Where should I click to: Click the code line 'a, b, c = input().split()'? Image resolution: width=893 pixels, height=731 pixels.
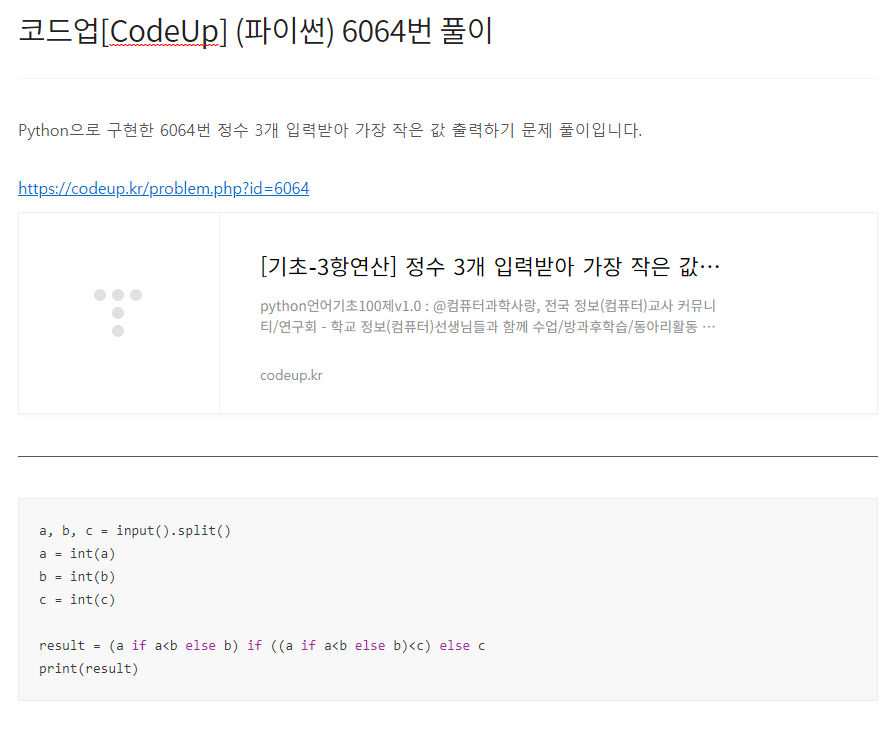point(135,531)
